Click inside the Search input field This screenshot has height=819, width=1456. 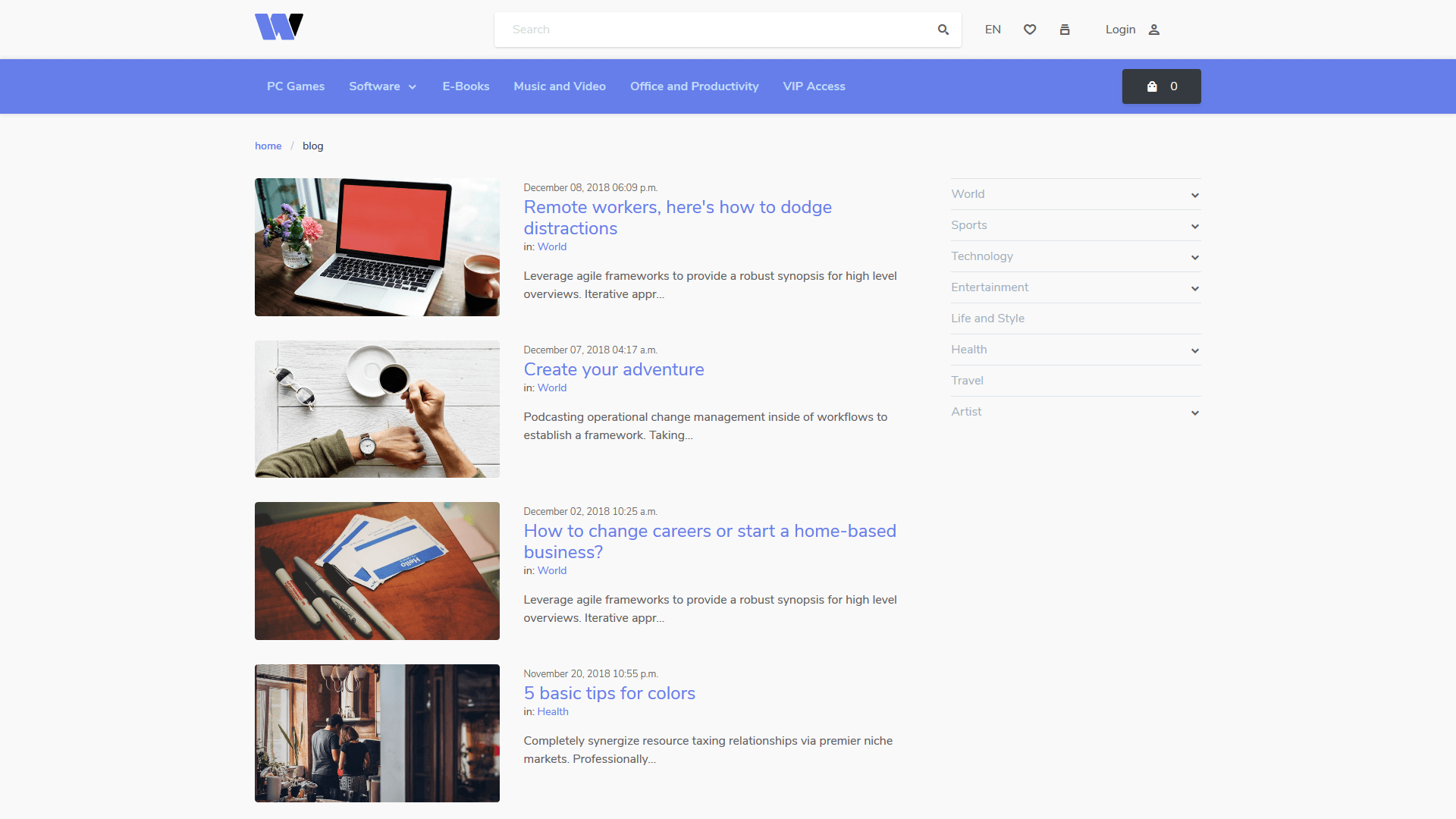[x=713, y=30]
